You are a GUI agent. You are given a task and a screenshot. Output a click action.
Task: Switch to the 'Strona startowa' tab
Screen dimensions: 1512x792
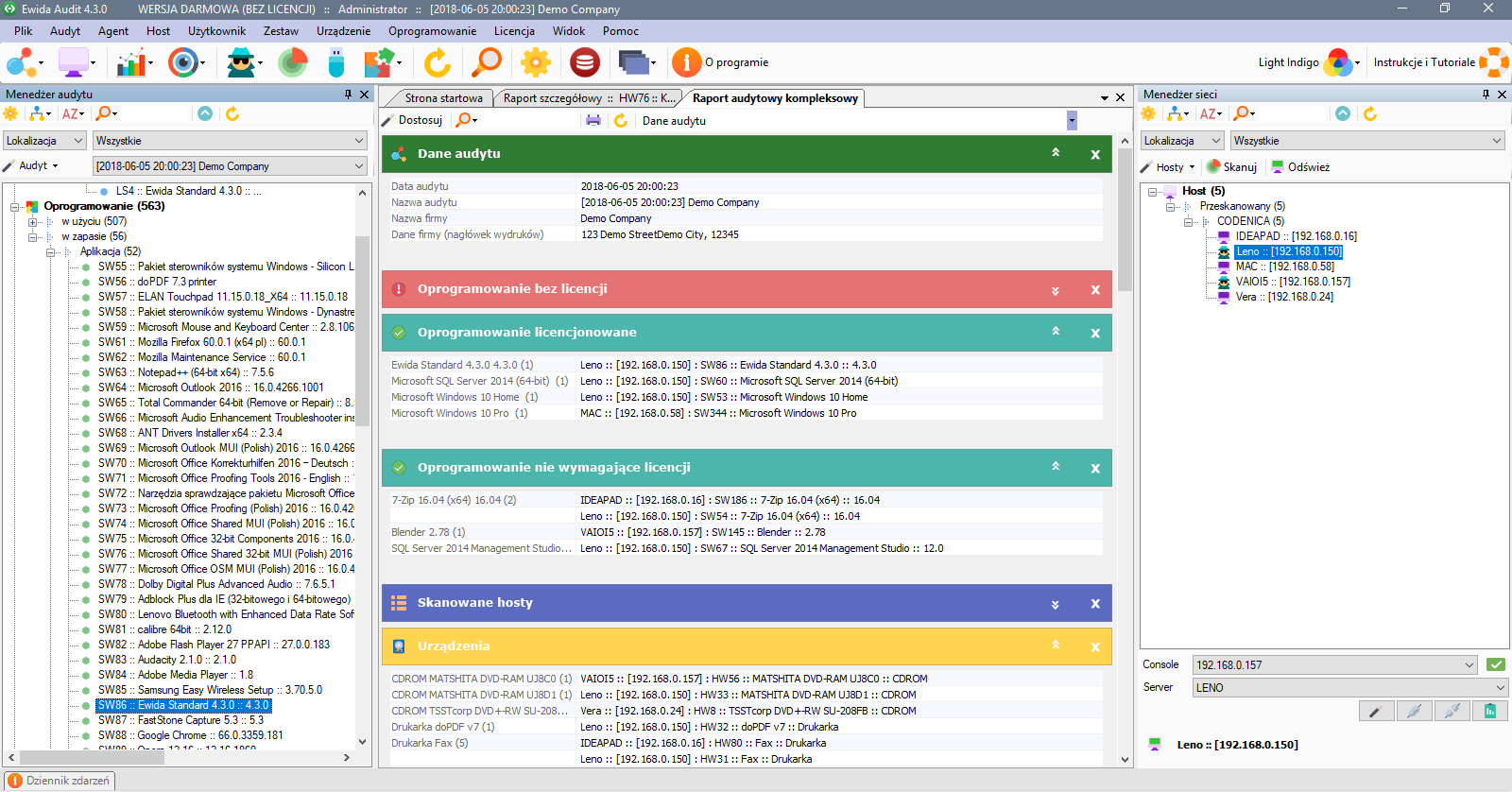pos(443,98)
